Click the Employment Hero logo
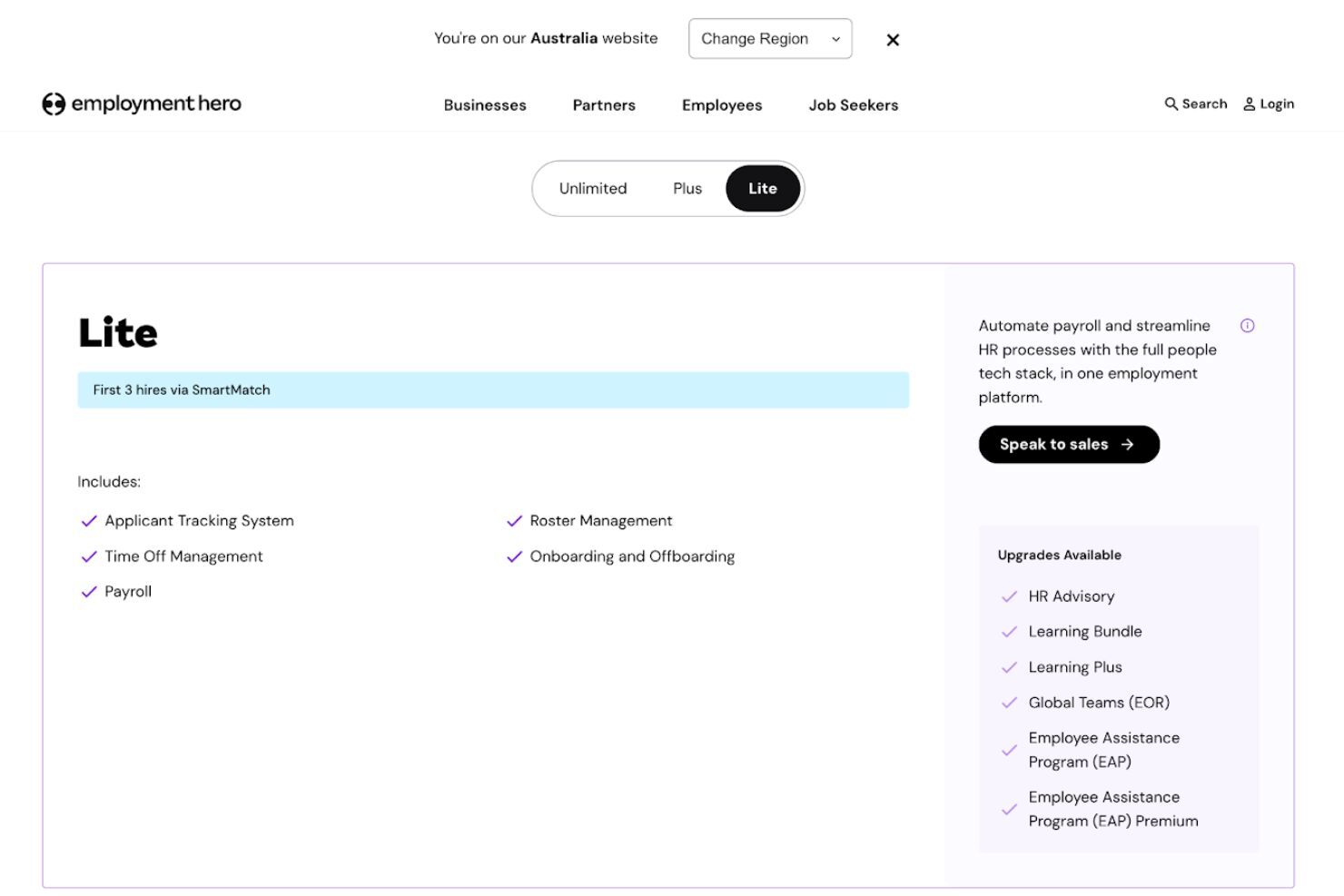The width and height of the screenshot is (1344, 896). (x=142, y=103)
